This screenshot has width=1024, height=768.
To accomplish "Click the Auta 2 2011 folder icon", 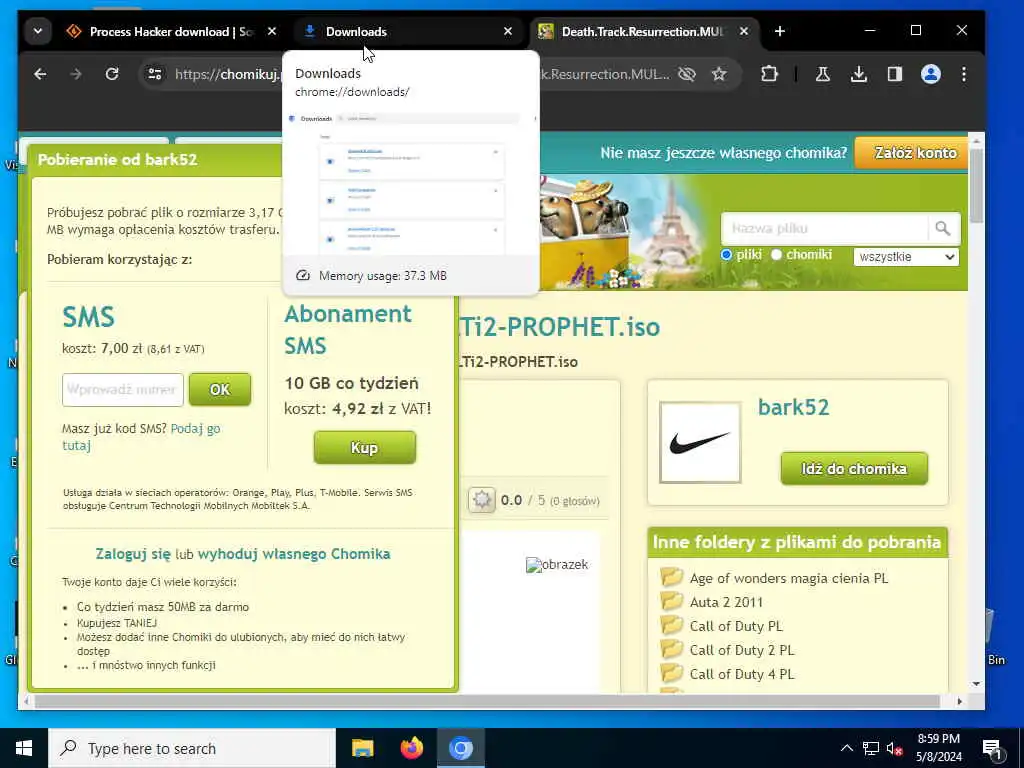I will pyautogui.click(x=671, y=601).
